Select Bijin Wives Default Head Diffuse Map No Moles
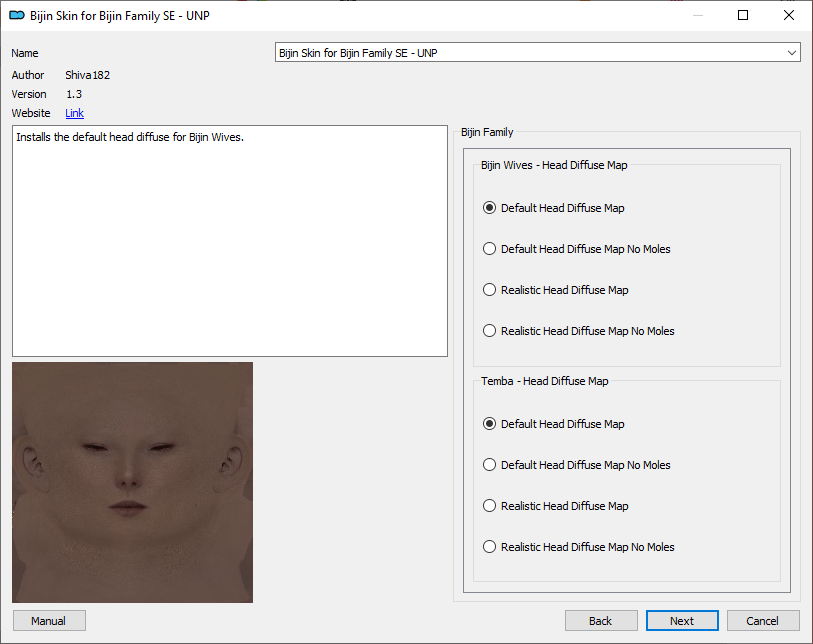Screen dimensions: 813x644 [576, 249]
